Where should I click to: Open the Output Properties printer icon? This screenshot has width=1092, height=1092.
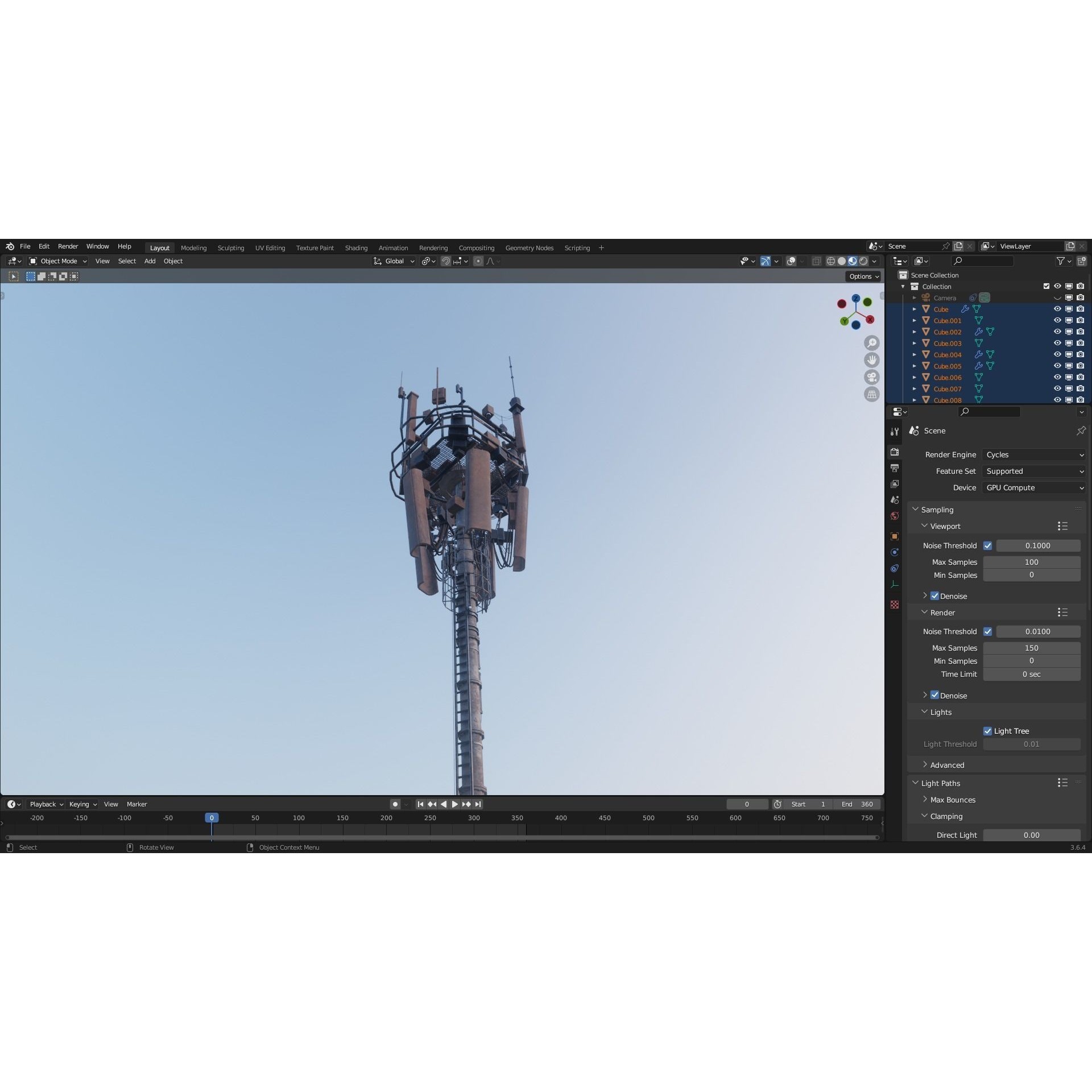895,468
